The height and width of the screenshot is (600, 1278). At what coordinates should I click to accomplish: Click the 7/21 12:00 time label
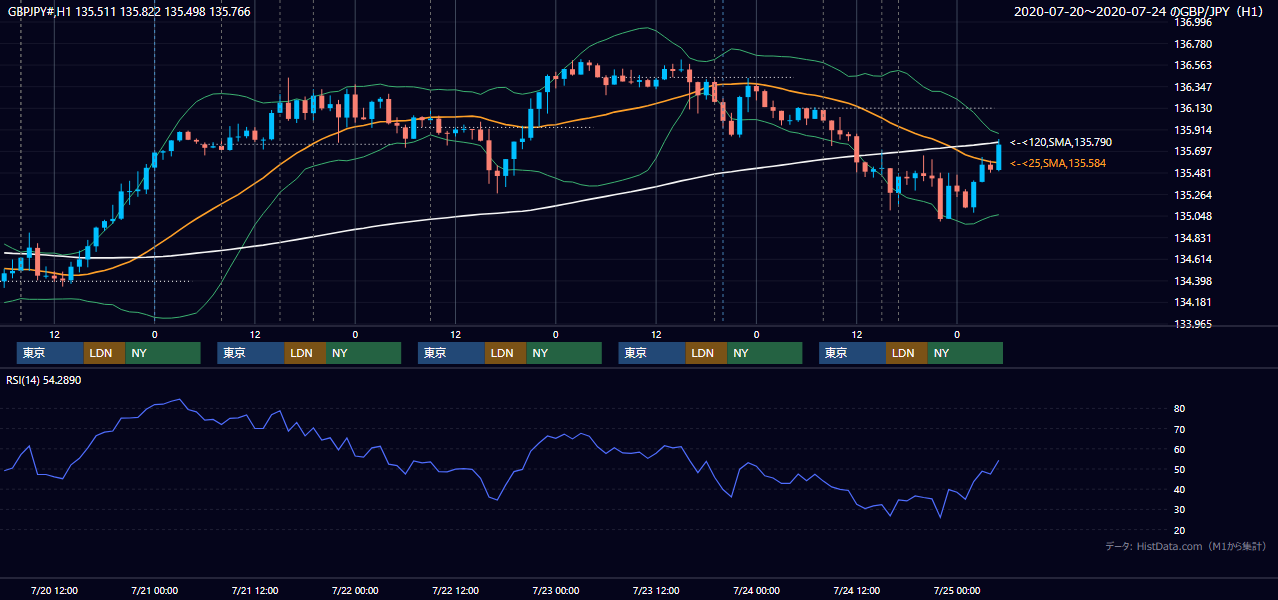click(254, 590)
